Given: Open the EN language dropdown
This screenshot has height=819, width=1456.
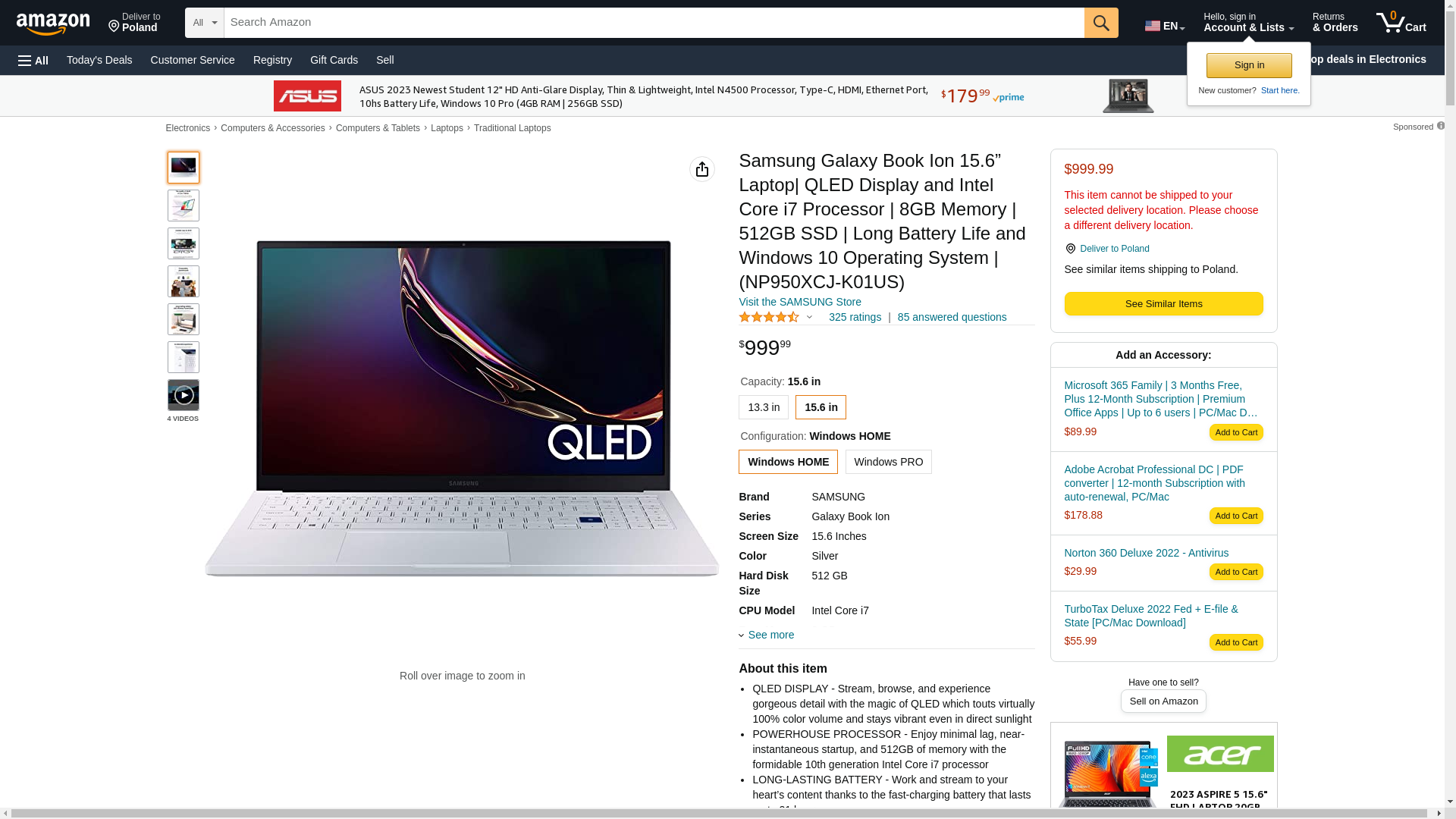Looking at the screenshot, I should click(x=1165, y=26).
